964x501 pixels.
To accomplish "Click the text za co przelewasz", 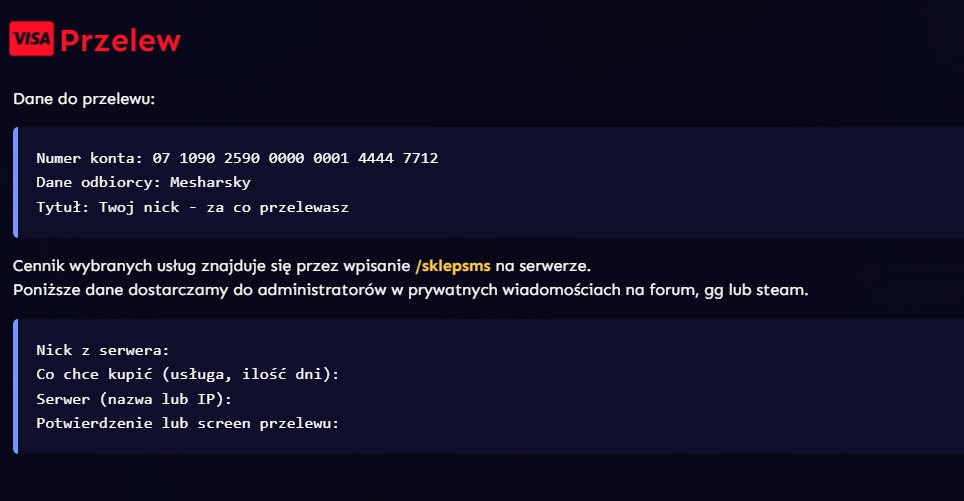I will point(277,207).
